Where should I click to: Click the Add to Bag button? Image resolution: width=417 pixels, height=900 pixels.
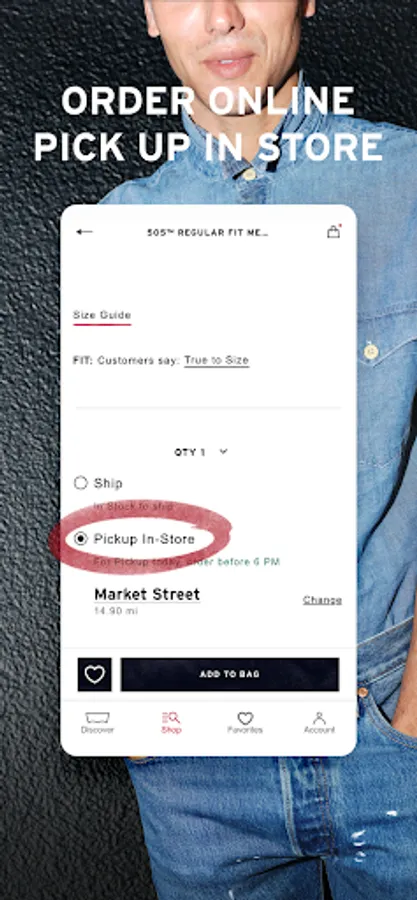point(229,674)
